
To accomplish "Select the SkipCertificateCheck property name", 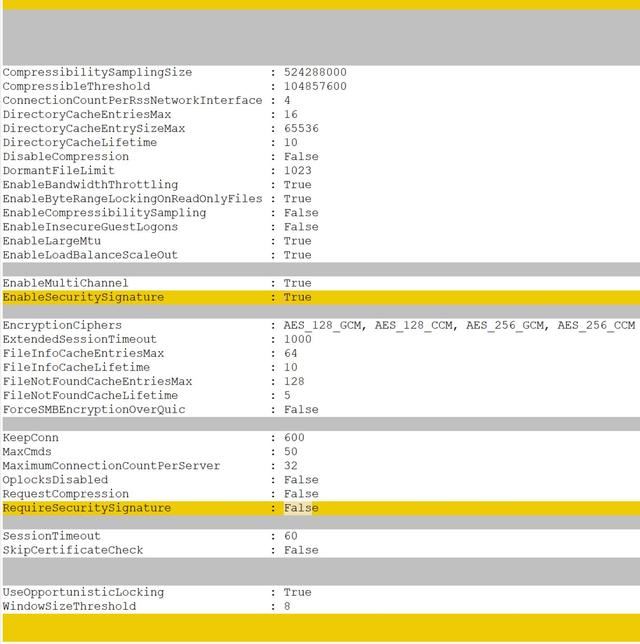I will [x=73, y=551].
